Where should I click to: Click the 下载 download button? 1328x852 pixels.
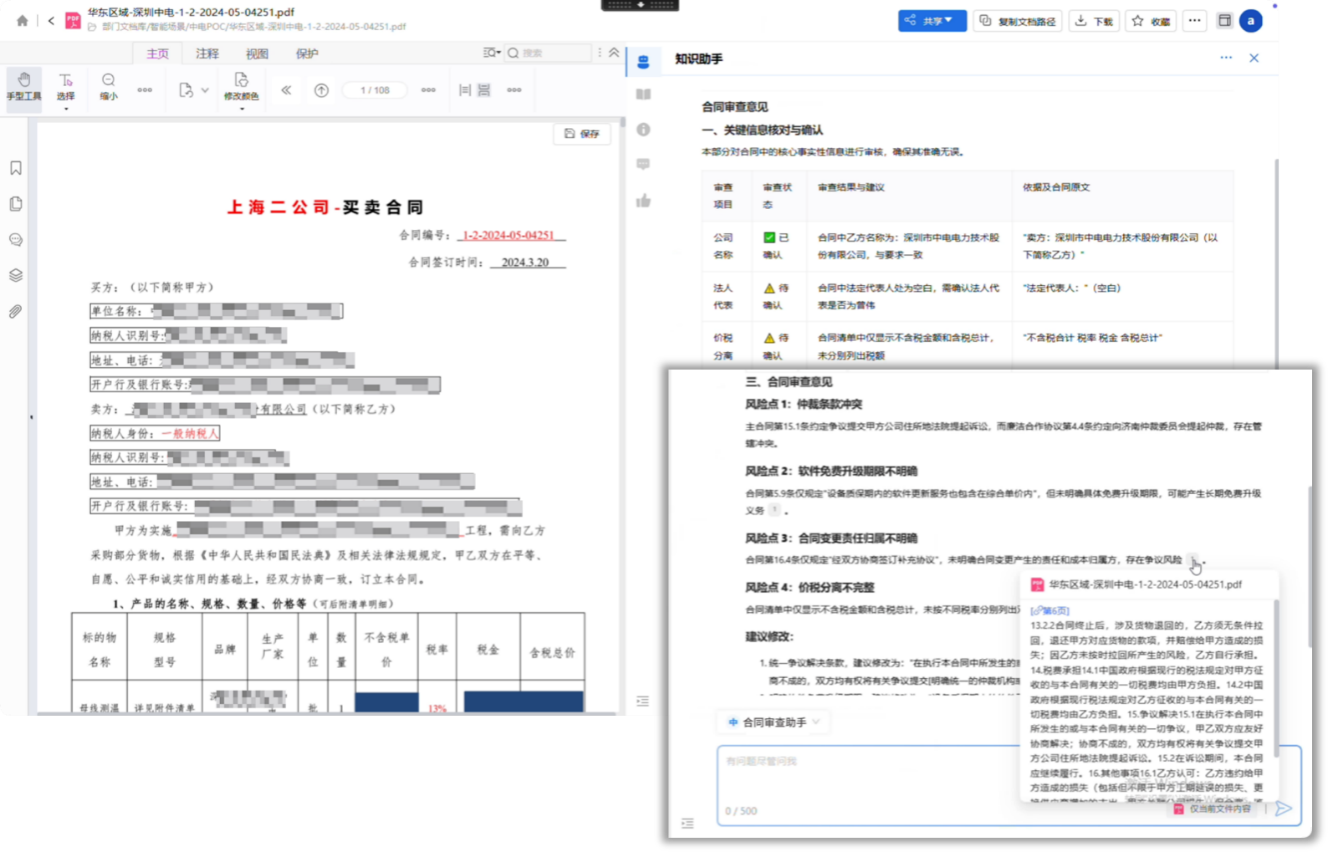coord(1094,20)
